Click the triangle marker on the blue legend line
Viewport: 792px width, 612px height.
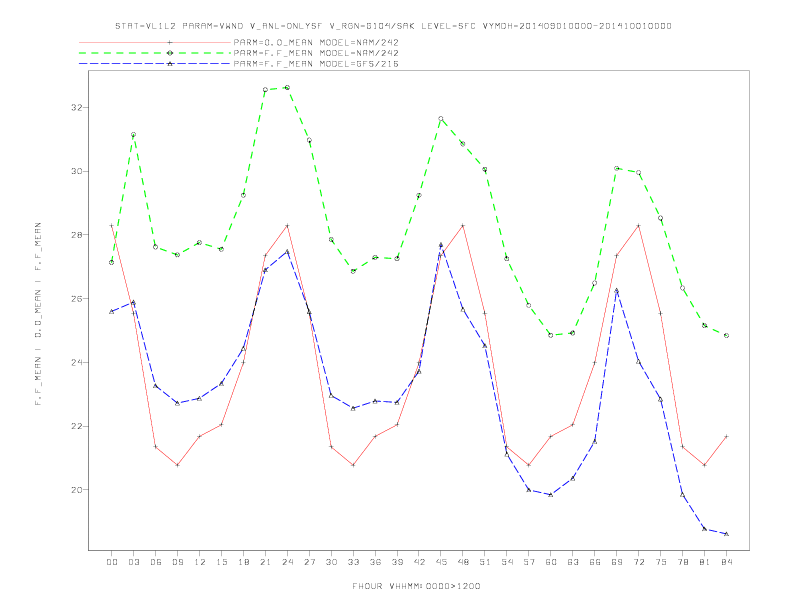pyautogui.click(x=170, y=64)
